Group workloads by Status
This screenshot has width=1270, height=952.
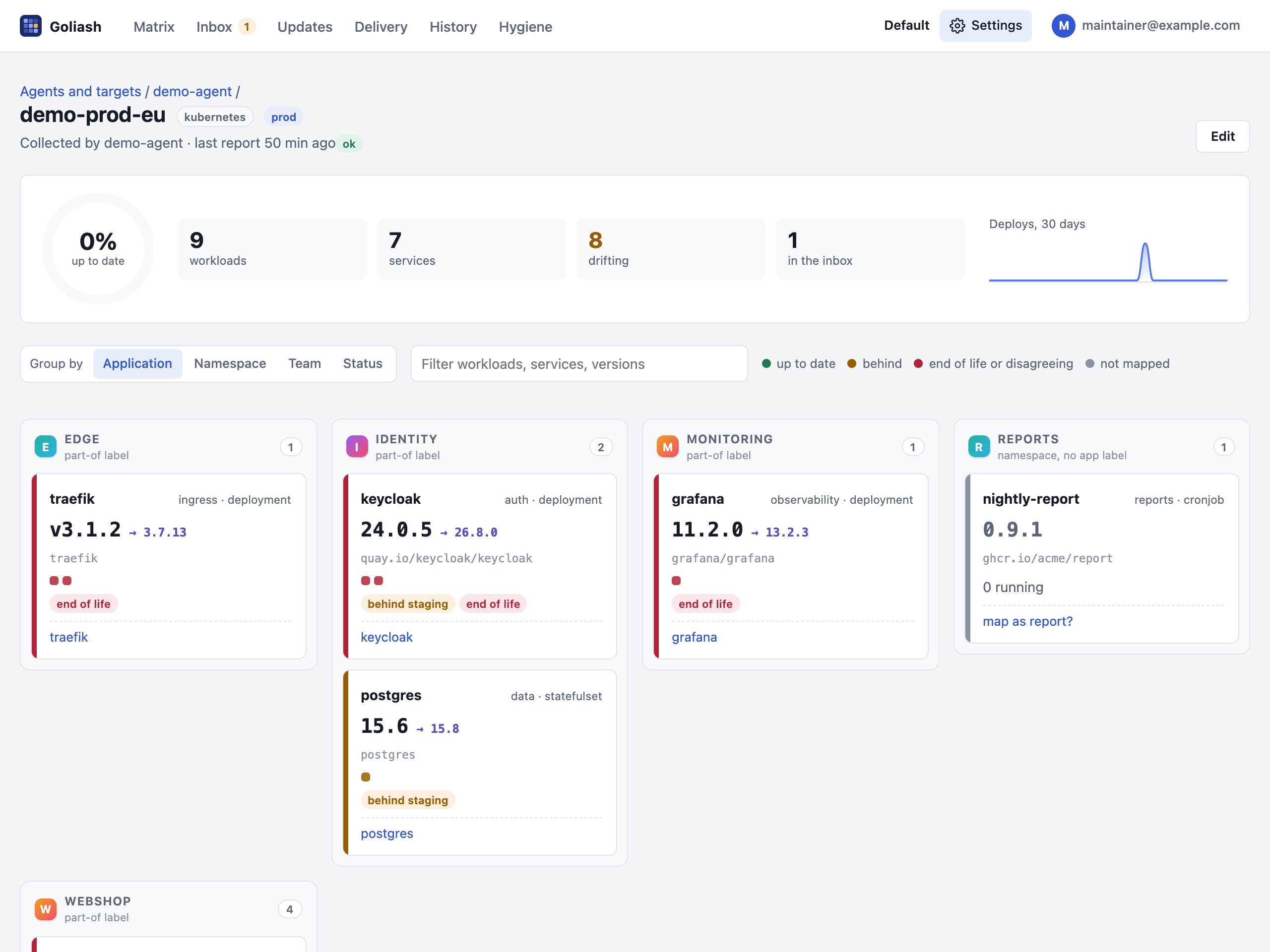click(362, 363)
